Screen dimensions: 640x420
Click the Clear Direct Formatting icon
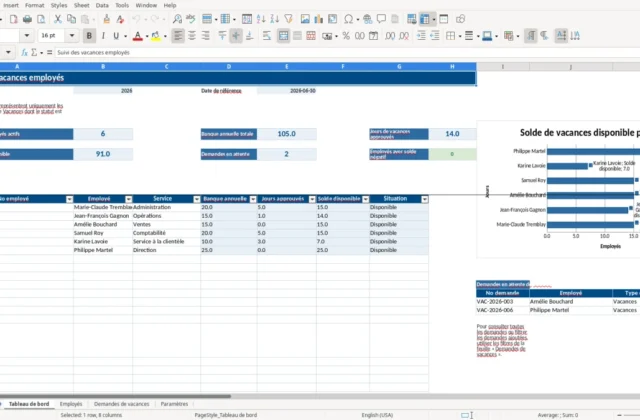tap(120, 19)
